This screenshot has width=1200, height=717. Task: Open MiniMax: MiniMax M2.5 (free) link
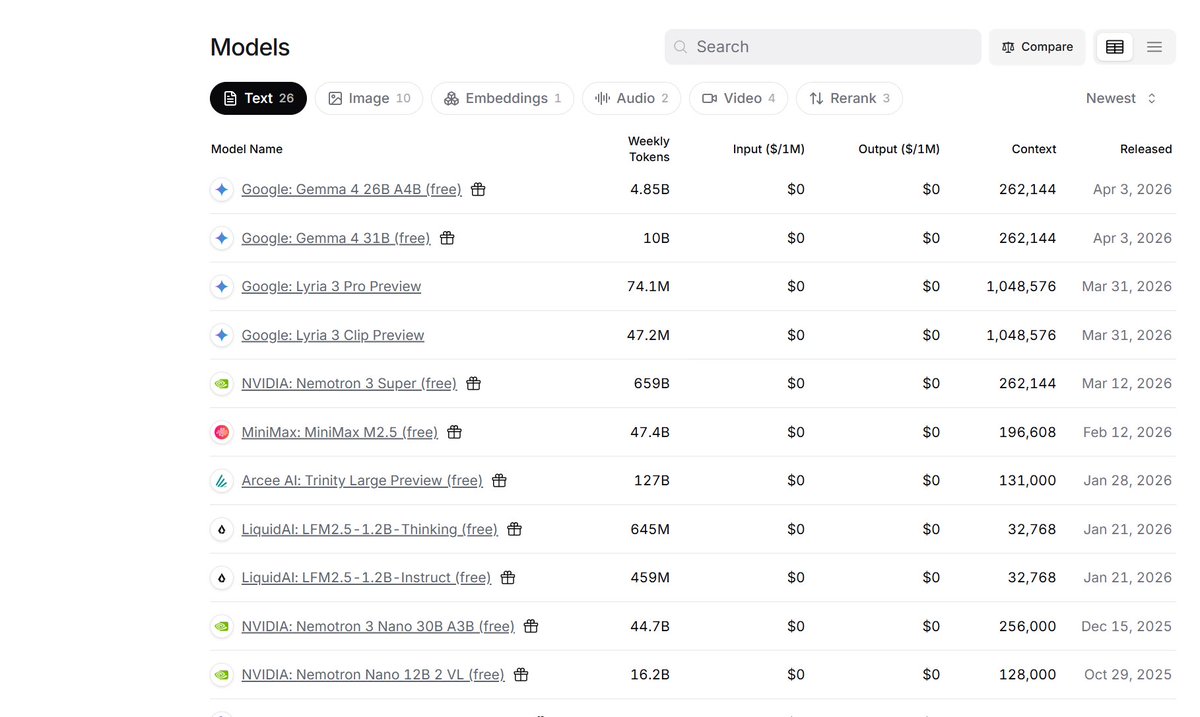click(x=340, y=432)
